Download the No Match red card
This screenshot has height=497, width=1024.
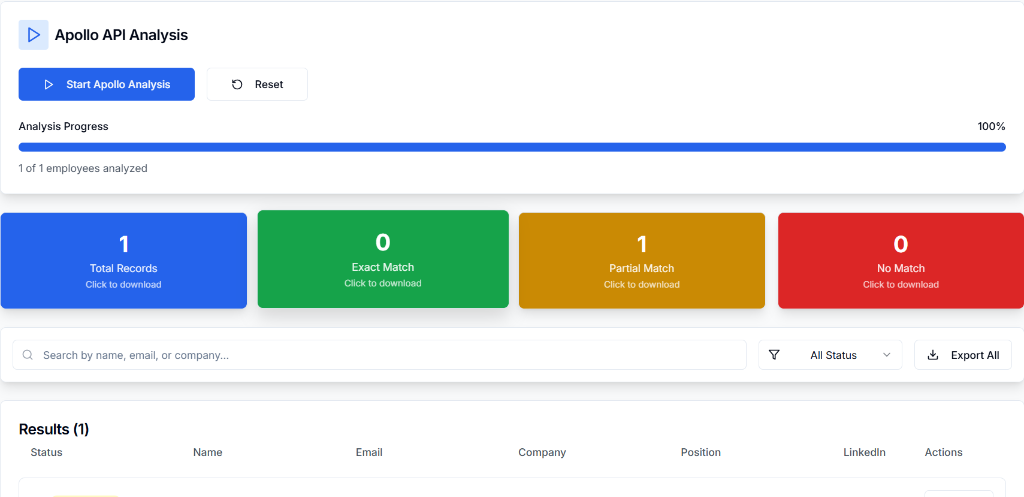tap(900, 261)
